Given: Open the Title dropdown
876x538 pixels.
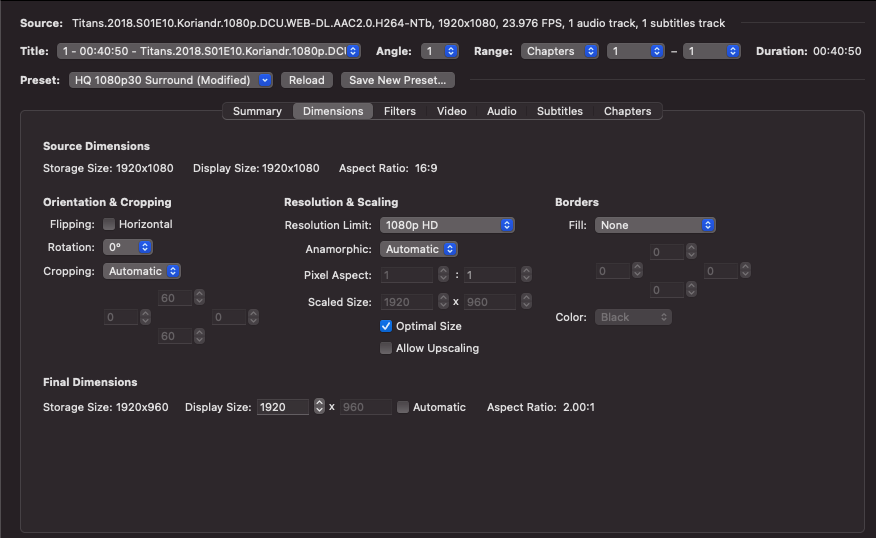Looking at the screenshot, I should click(x=208, y=51).
